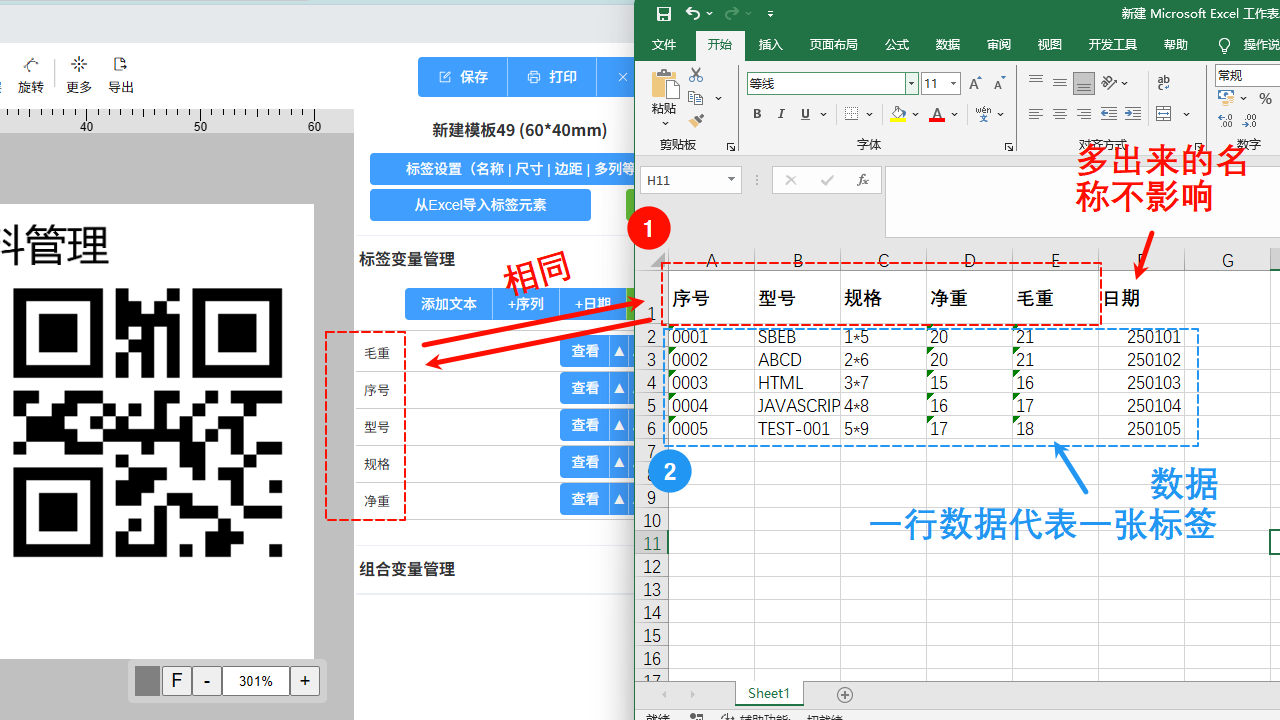Click 从Excel导入标签元素 button
Viewport: 1280px width, 720px height.
point(480,205)
